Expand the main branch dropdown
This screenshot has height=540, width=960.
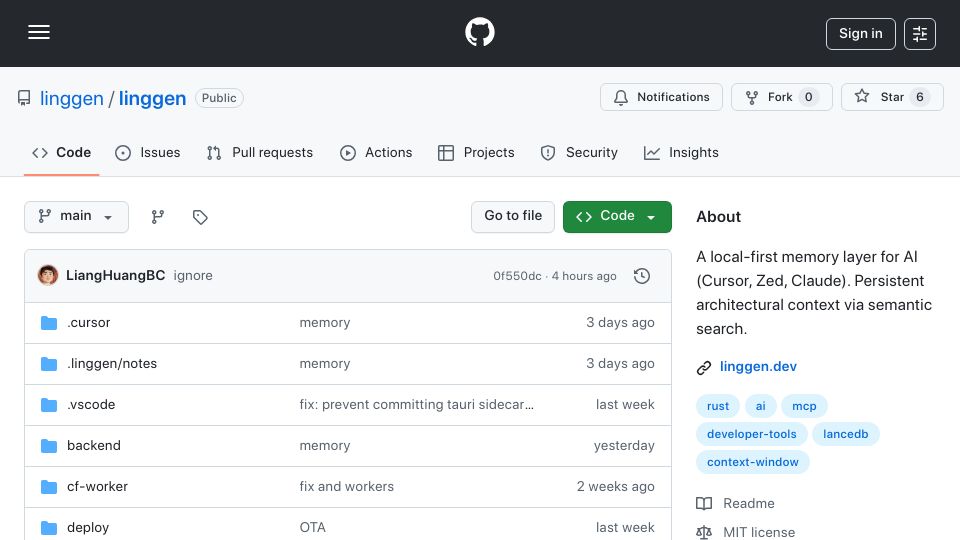point(77,217)
